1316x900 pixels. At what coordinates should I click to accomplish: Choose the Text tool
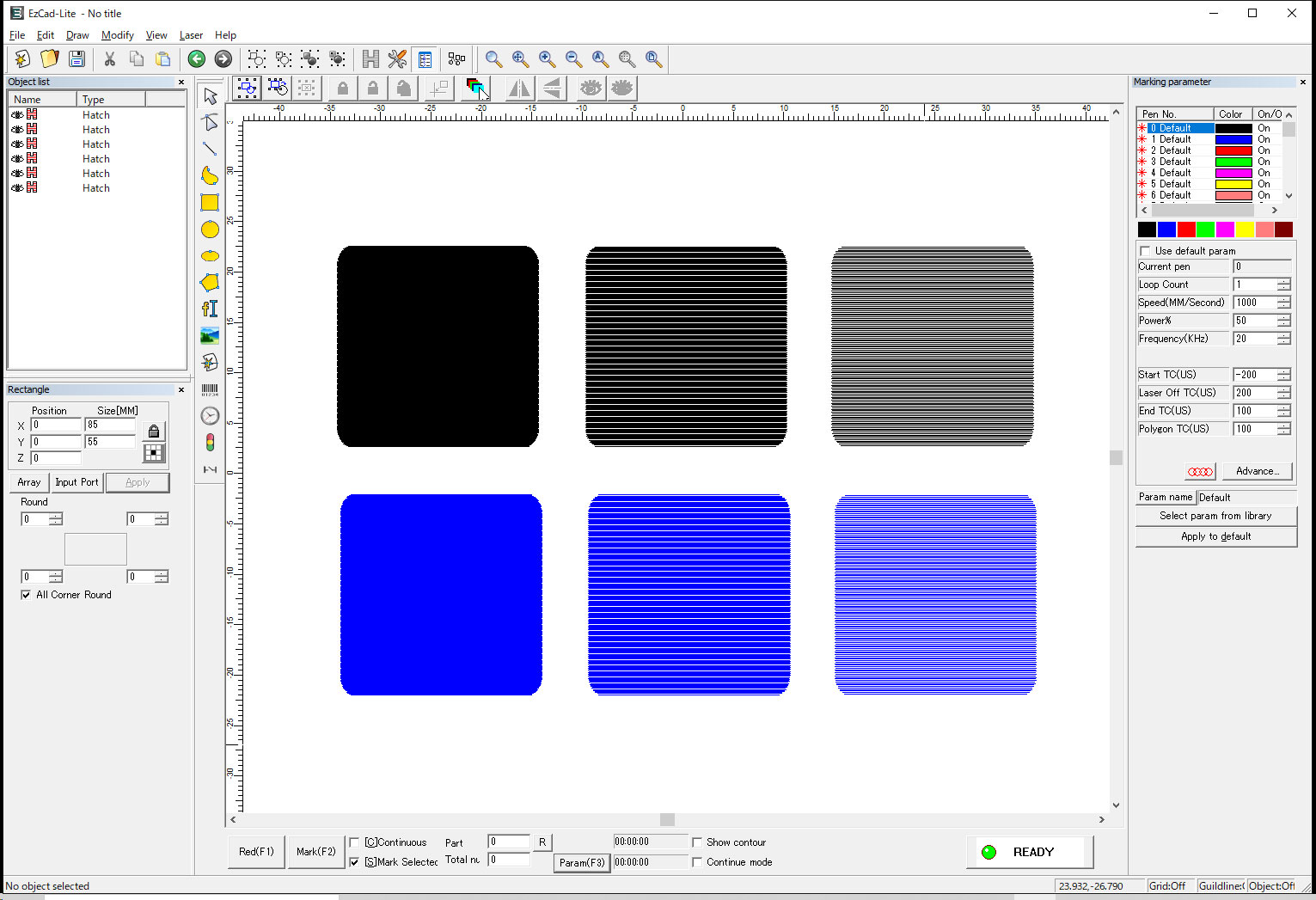pyautogui.click(x=210, y=309)
